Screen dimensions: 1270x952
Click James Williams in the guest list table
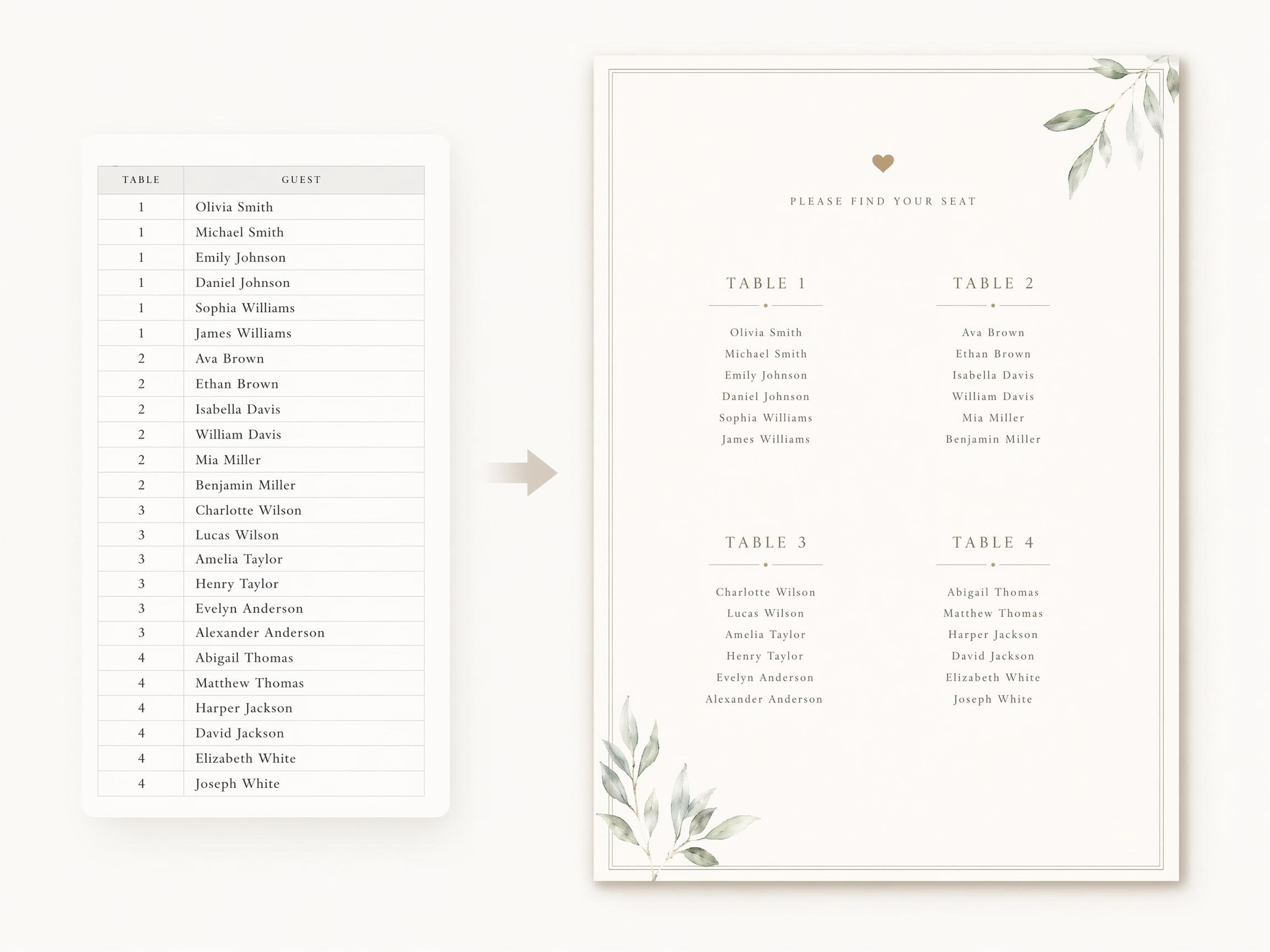[x=243, y=333]
